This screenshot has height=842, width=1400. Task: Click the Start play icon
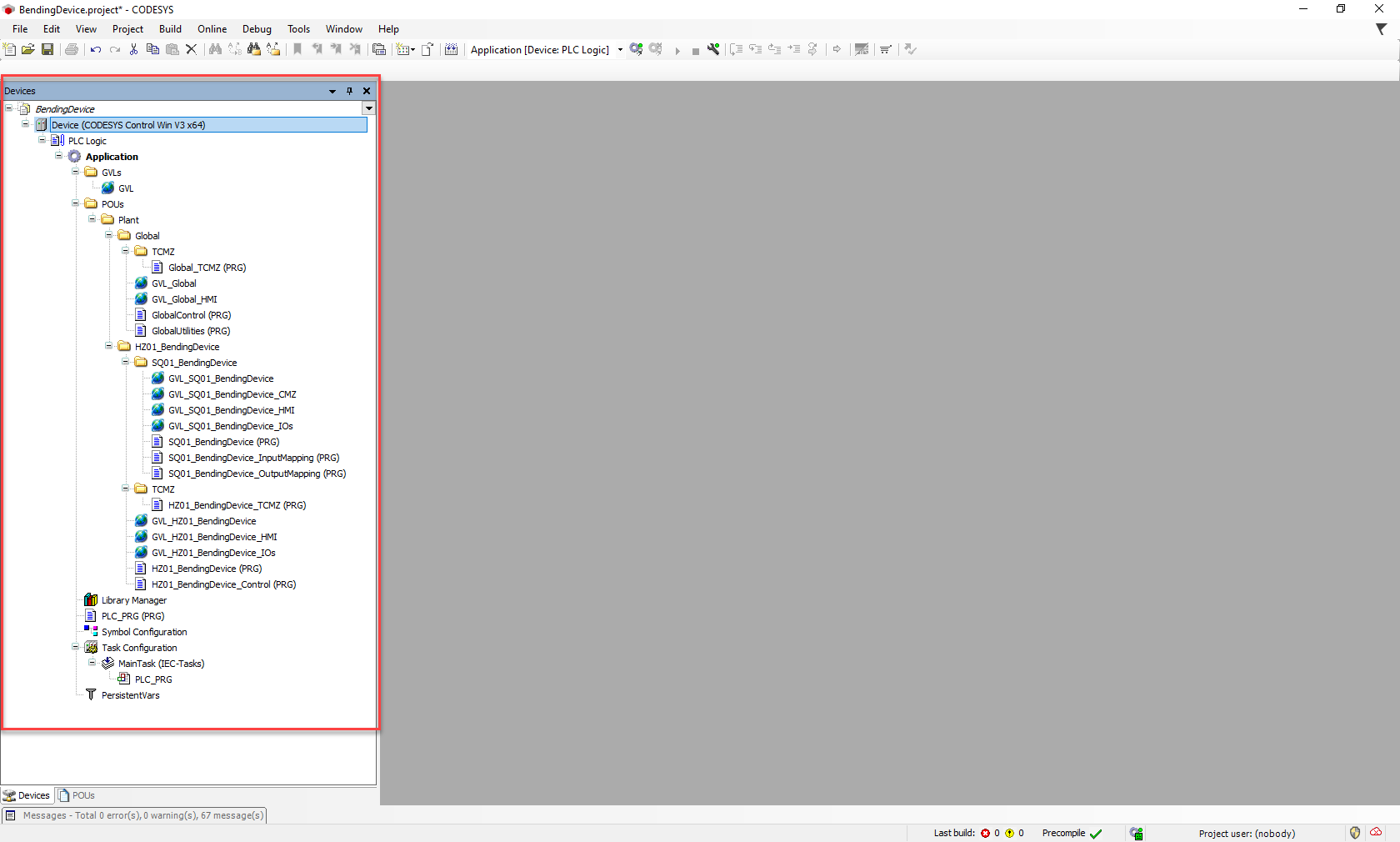pos(677,50)
